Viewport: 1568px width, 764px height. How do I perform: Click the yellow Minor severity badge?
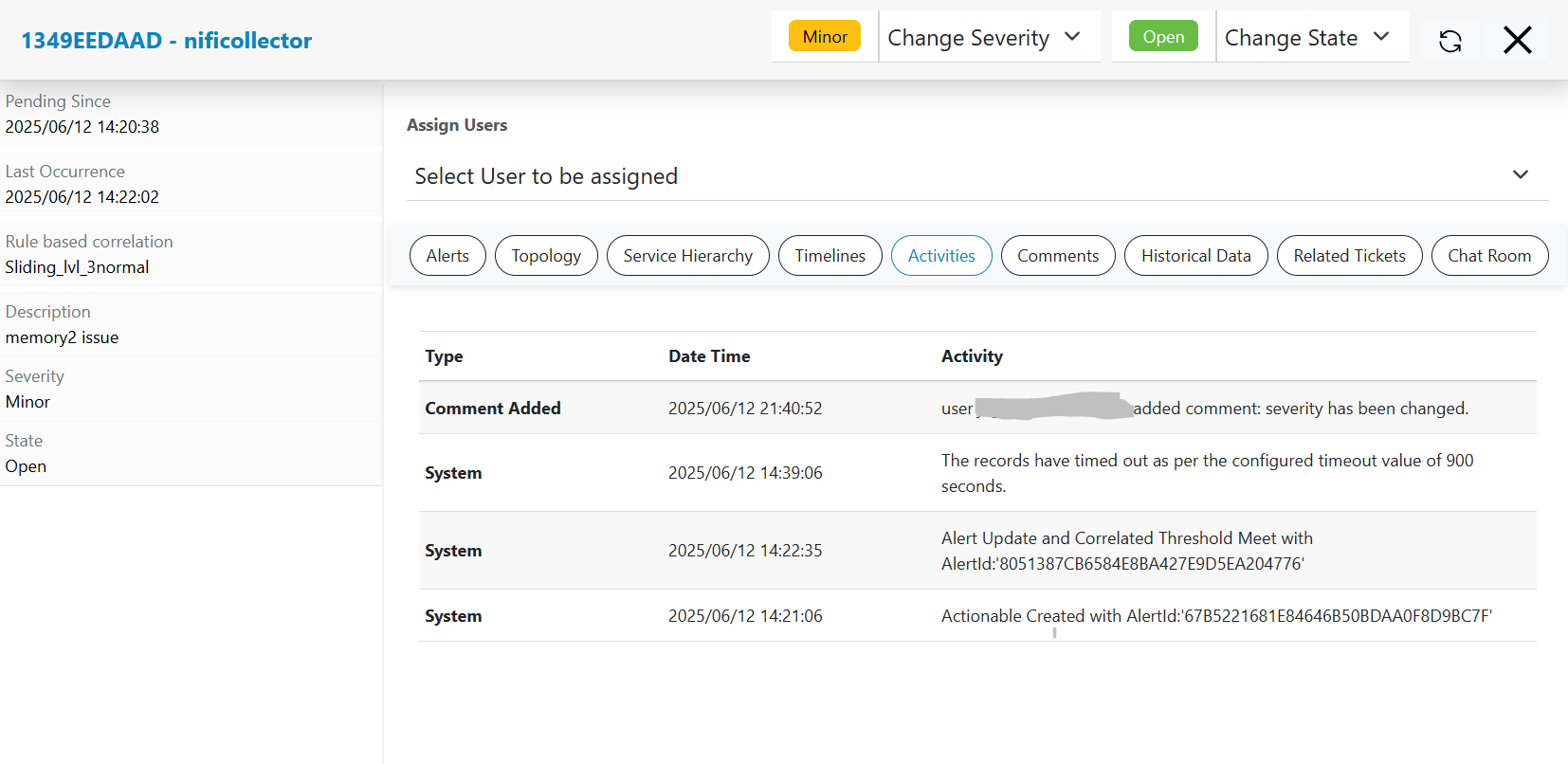825,37
